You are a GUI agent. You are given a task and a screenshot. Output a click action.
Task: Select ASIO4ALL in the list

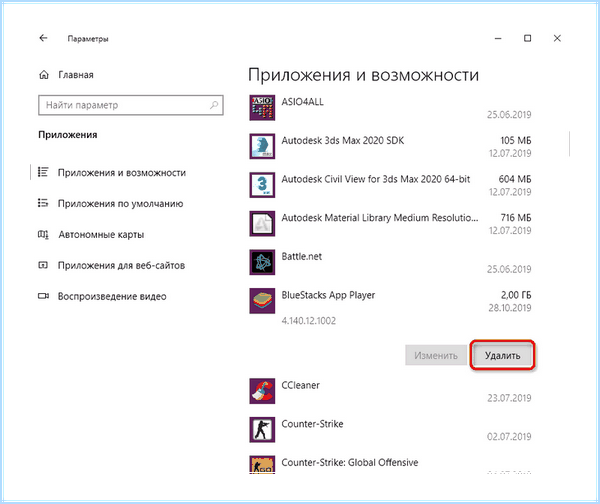(302, 102)
